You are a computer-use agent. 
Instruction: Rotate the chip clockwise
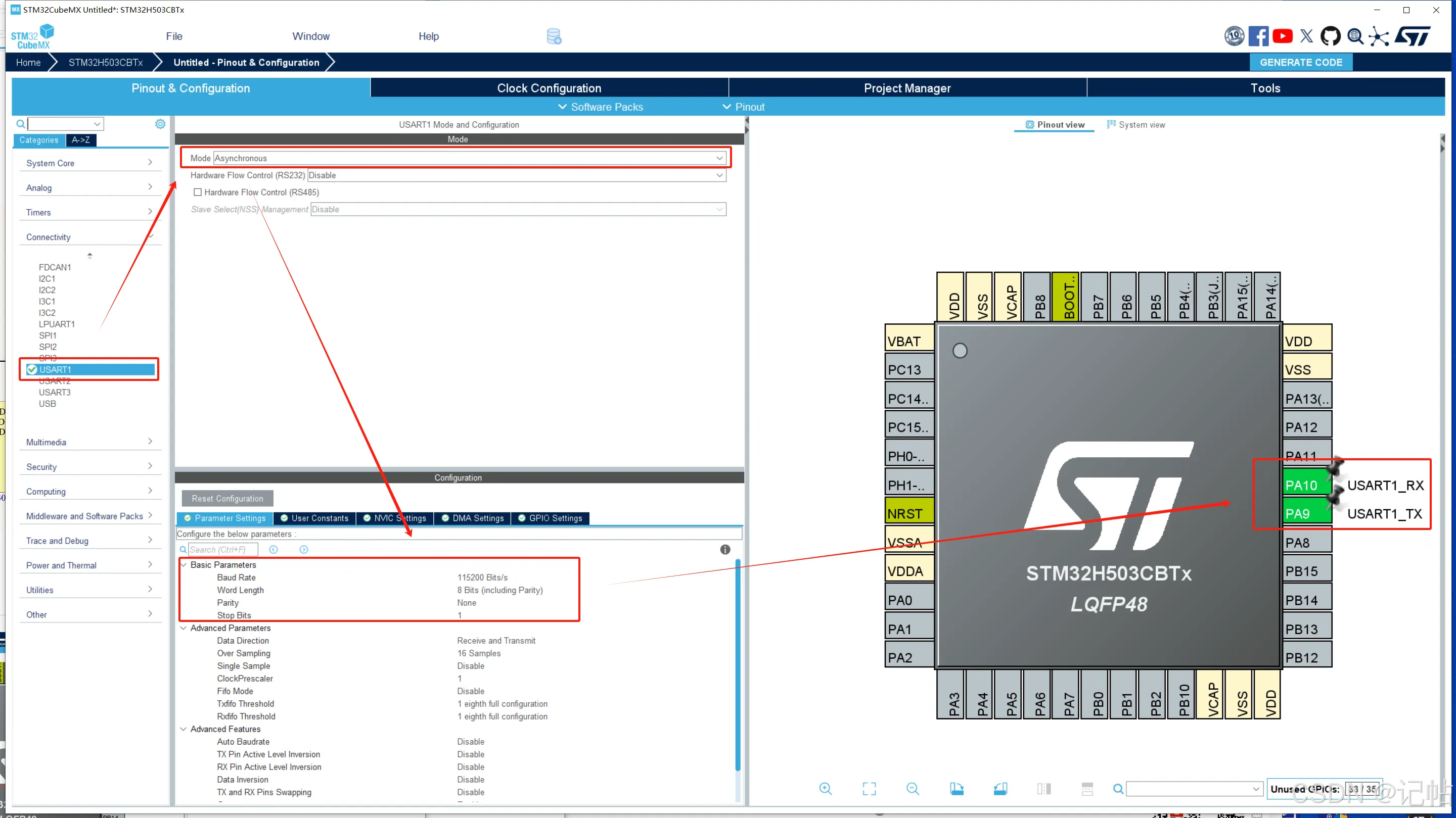957,789
